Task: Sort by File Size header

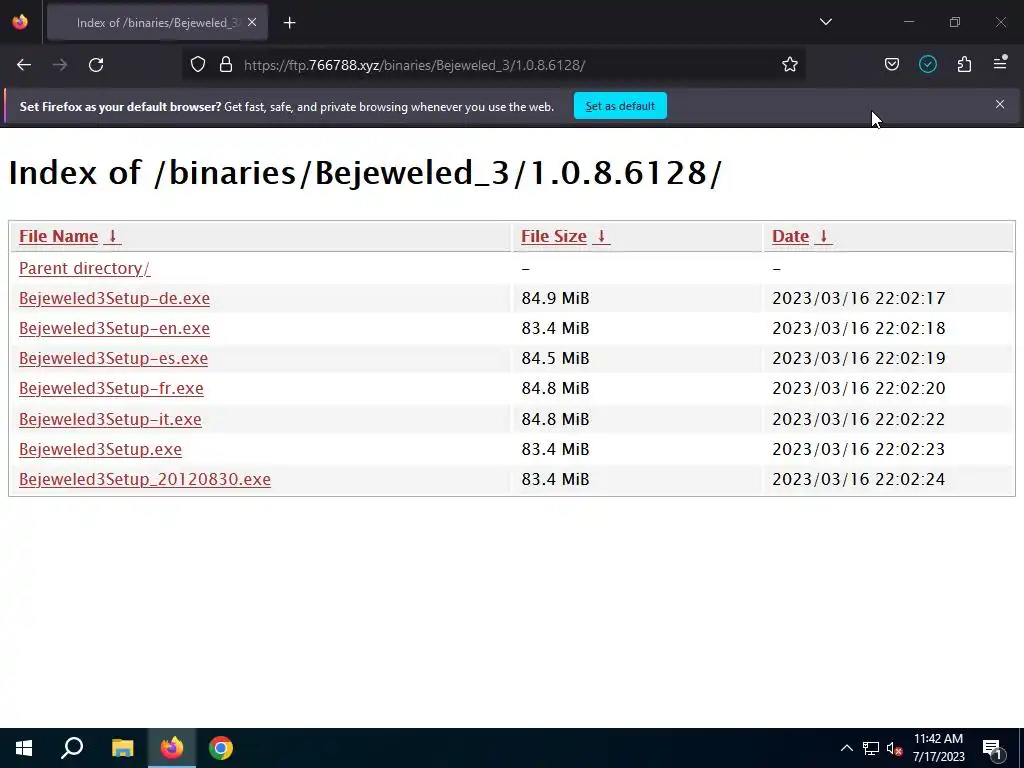Action: 554,236
